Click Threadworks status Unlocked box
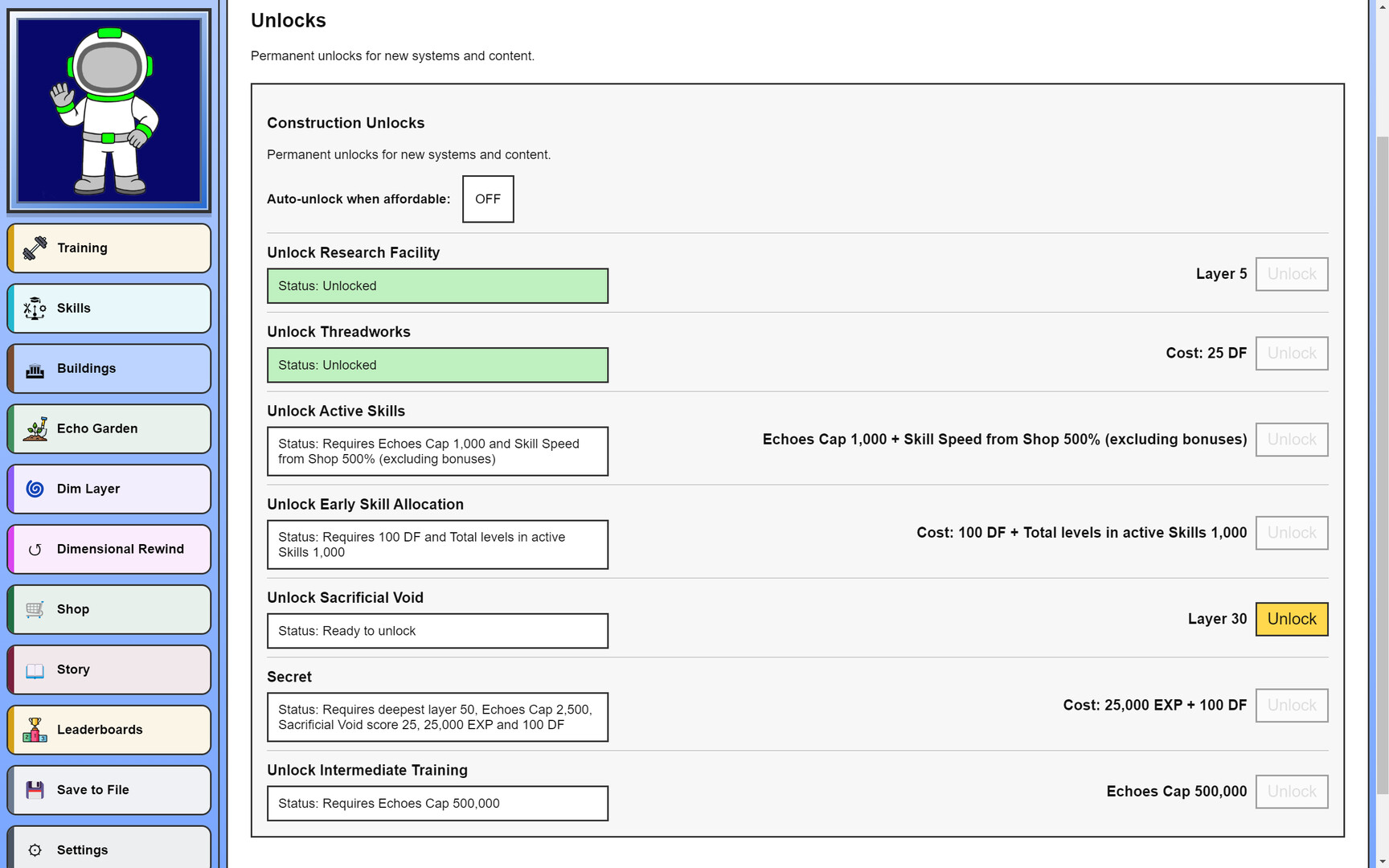1389x868 pixels. (x=437, y=366)
